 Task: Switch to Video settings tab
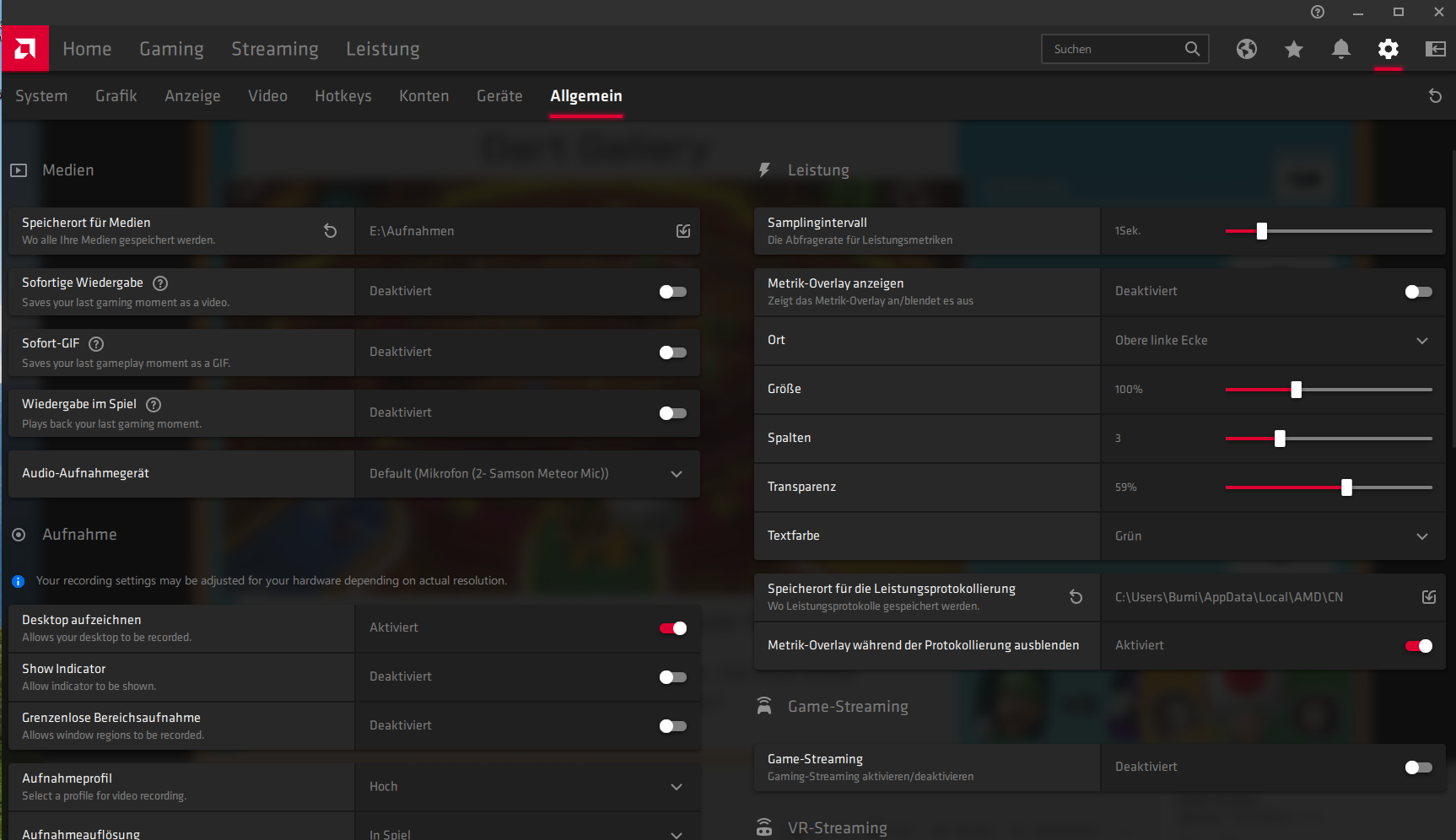tap(267, 96)
